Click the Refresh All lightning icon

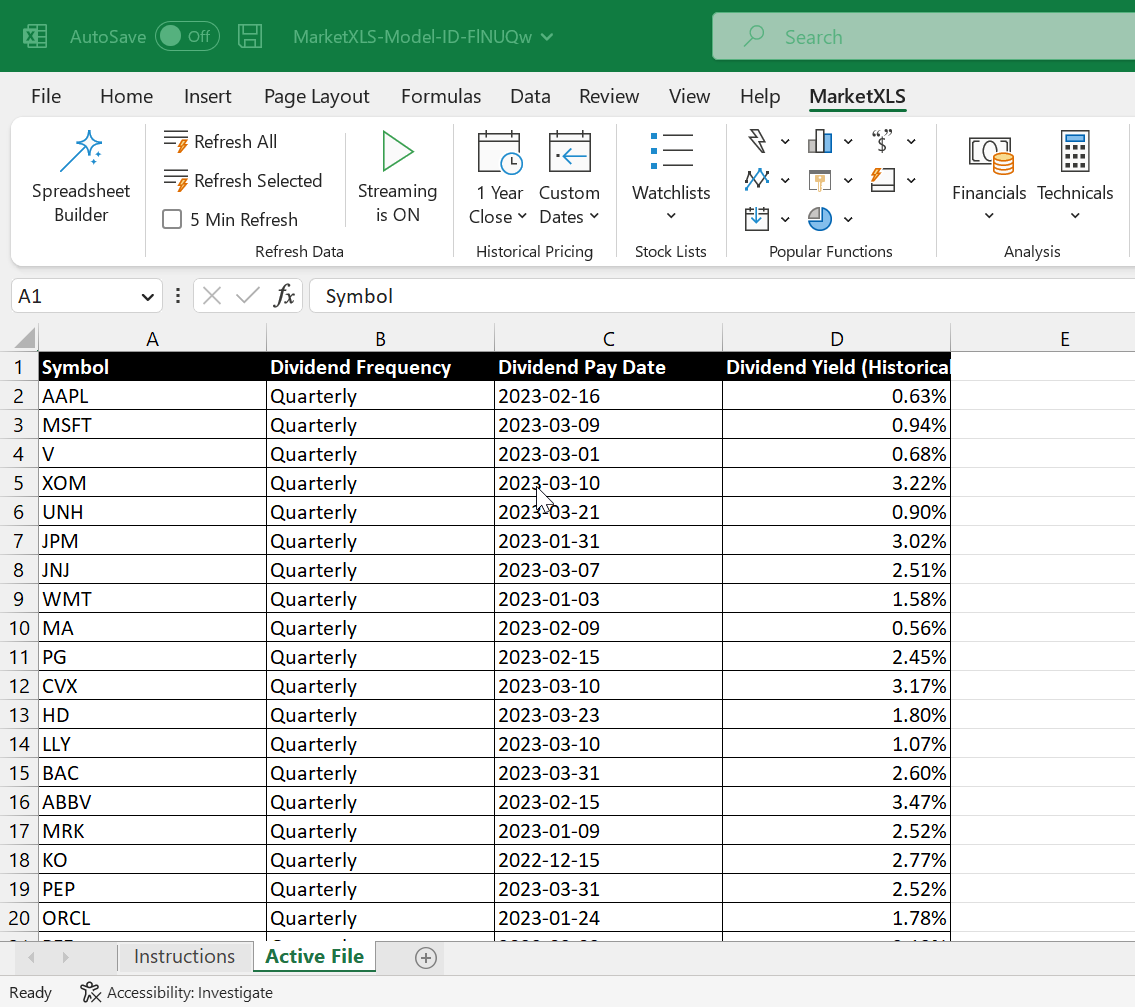176,141
